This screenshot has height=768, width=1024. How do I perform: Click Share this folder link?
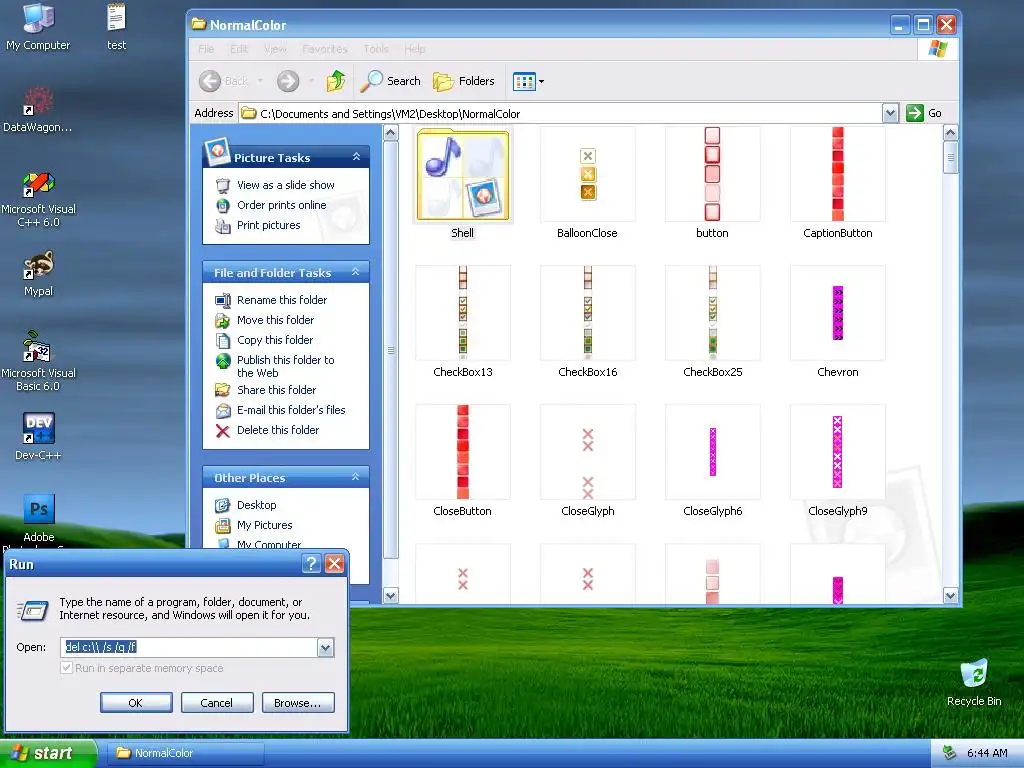click(276, 390)
